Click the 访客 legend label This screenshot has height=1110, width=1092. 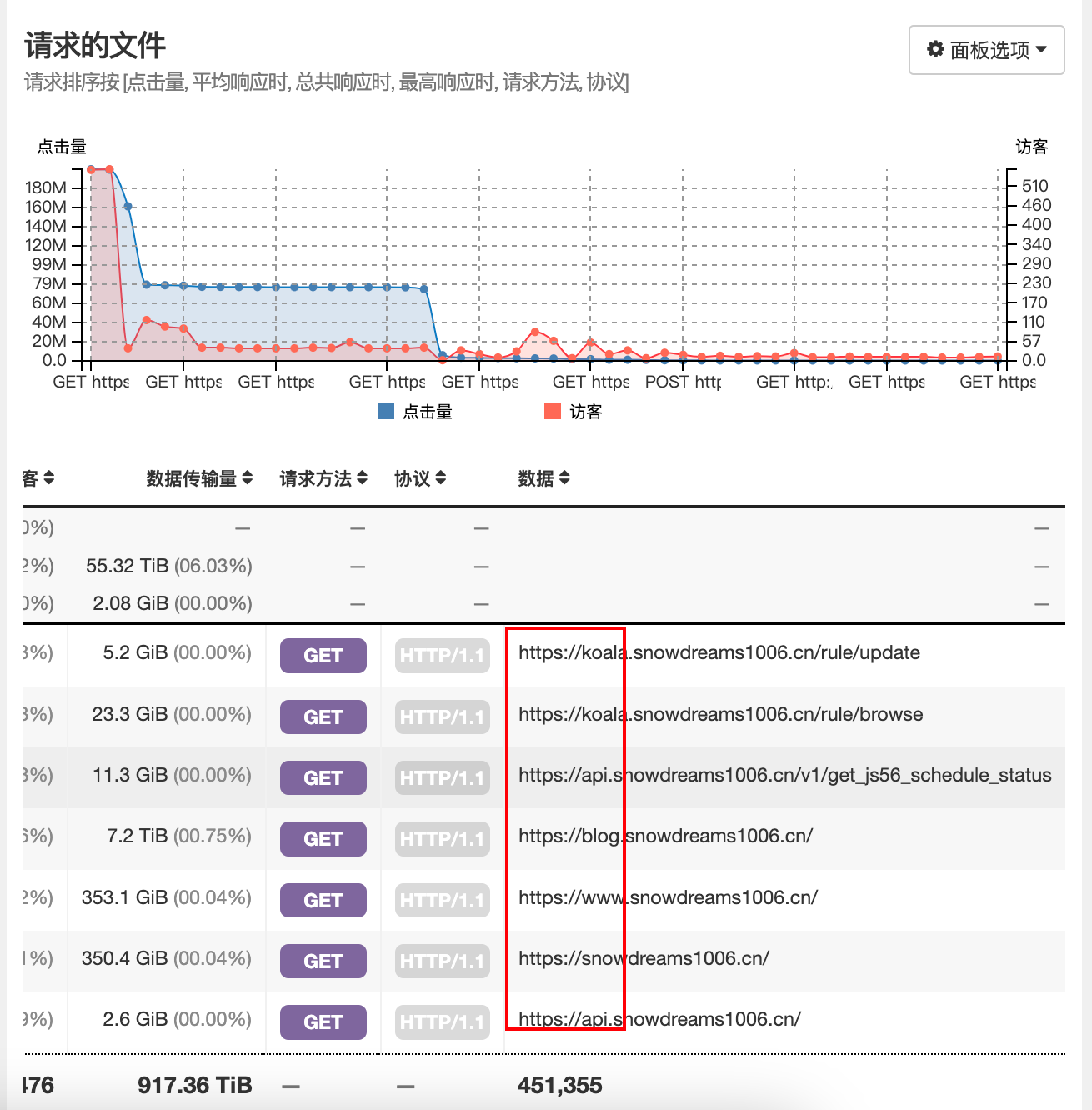coord(586,412)
